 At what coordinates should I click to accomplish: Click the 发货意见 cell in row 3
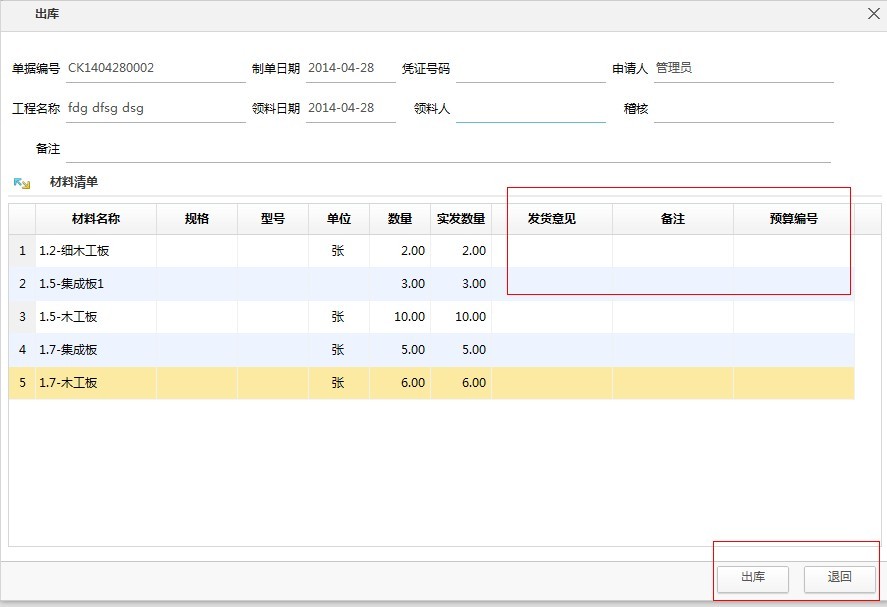[552, 317]
